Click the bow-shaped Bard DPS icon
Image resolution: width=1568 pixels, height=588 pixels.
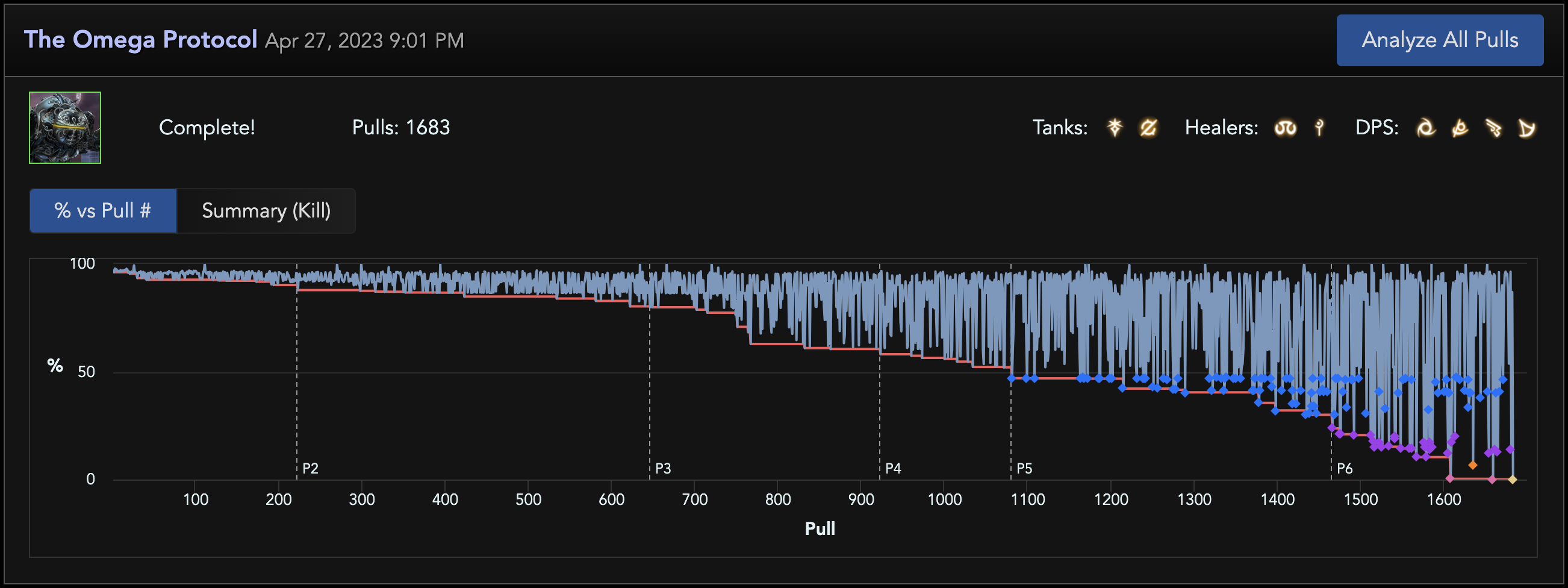click(x=1526, y=128)
